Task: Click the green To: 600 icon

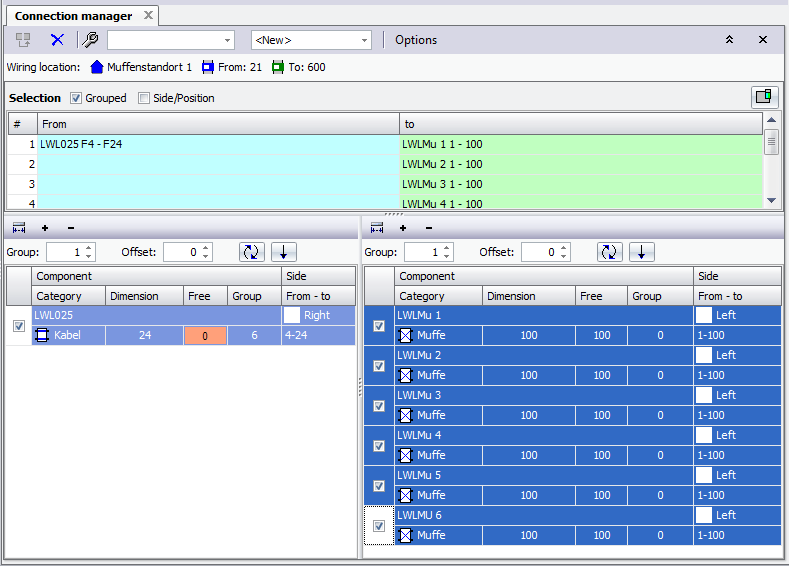Action: (278, 67)
